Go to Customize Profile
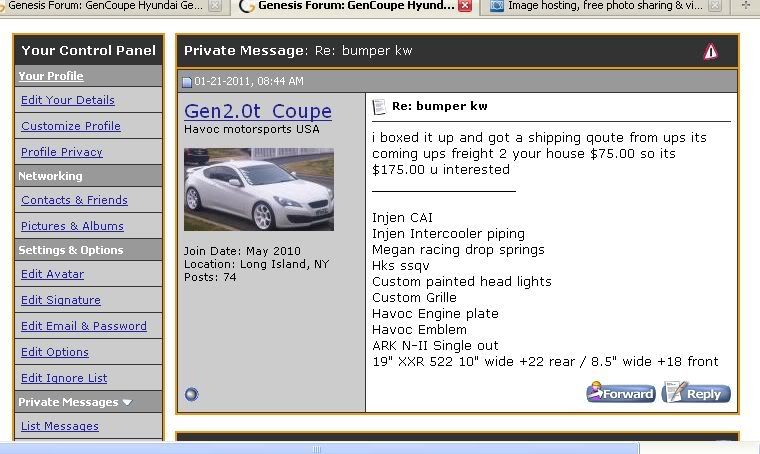760x454 pixels. tap(71, 126)
